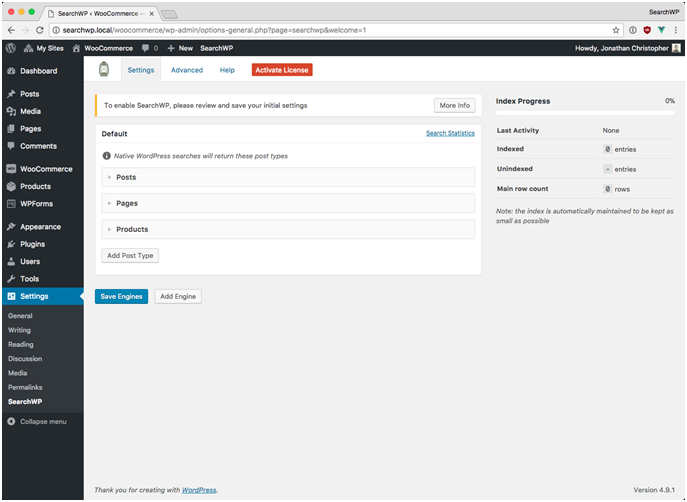
Task: Open a new browser tab
Action: [169, 14]
